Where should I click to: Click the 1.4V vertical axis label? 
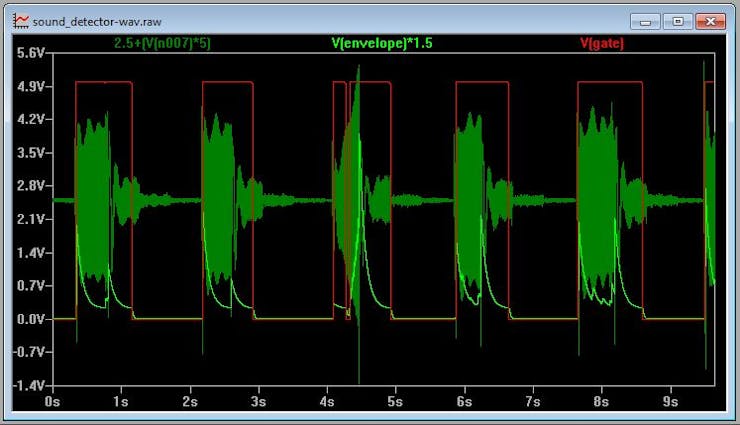click(x=30, y=253)
